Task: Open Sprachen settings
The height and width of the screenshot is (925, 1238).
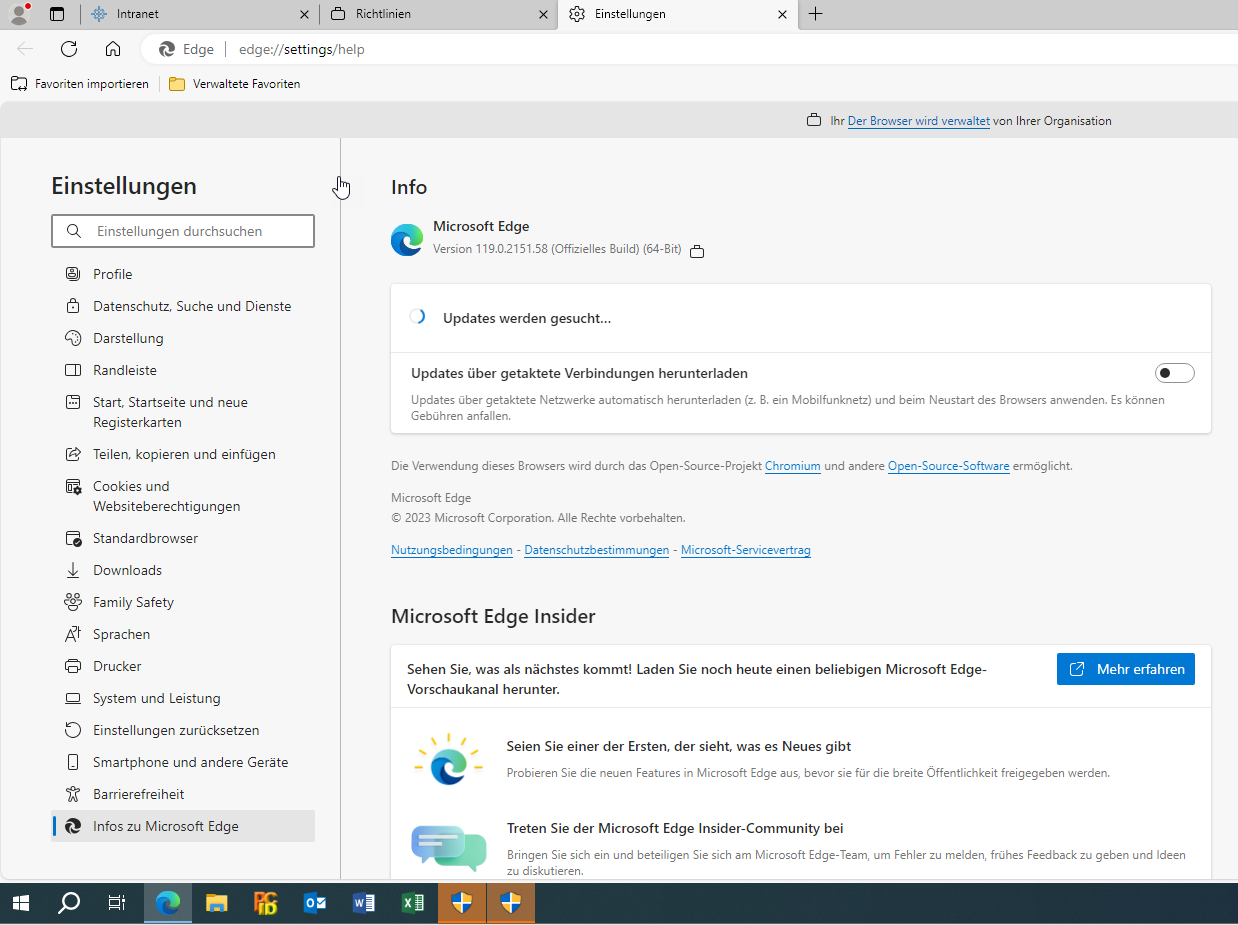Action: tap(183, 634)
